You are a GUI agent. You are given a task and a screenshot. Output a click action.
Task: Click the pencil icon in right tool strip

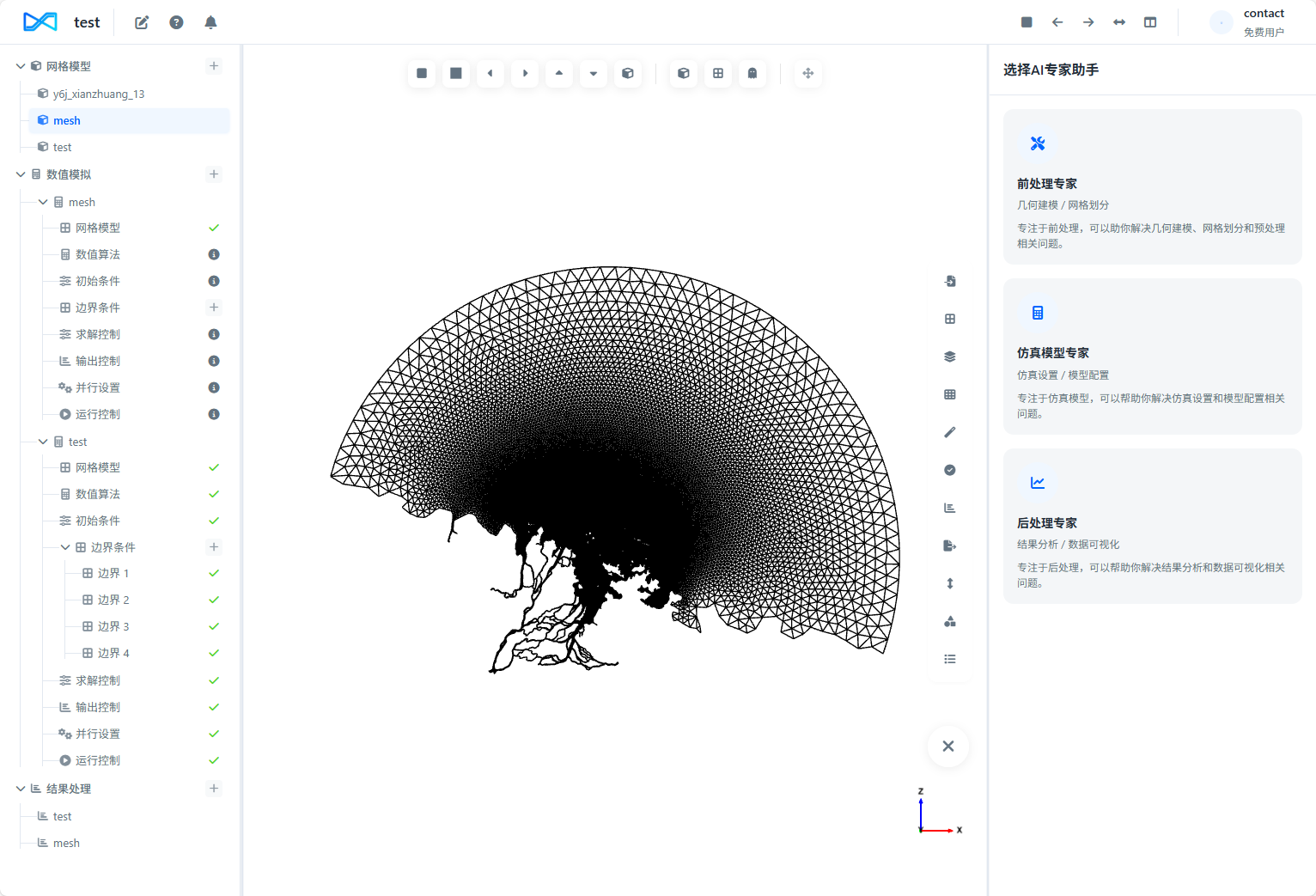(949, 432)
